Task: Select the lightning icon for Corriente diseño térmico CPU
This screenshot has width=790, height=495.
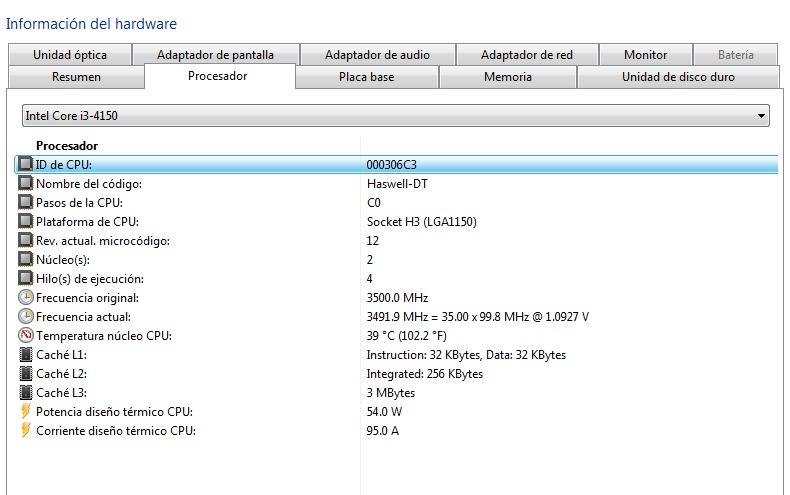Action: pyautogui.click(x=25, y=430)
